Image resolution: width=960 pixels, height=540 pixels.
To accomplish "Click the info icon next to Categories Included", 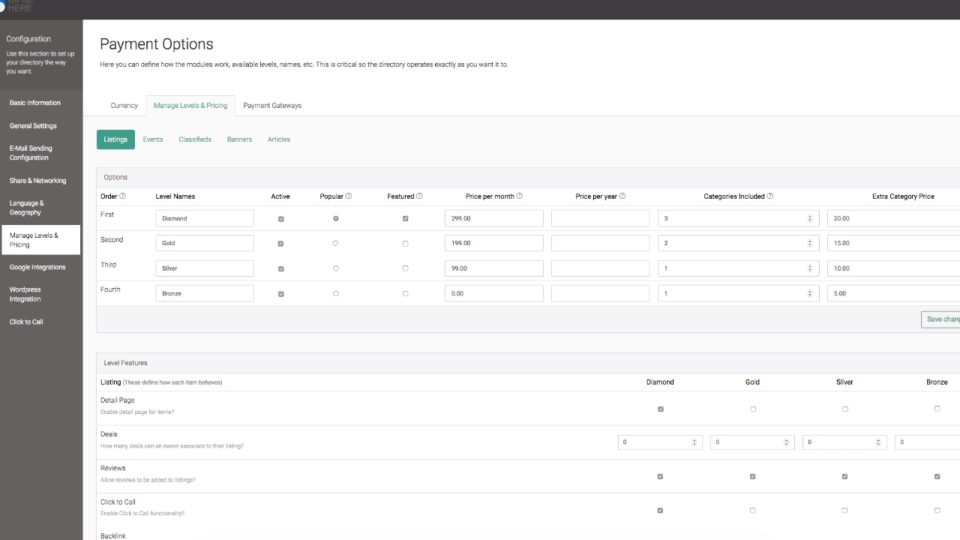I will click(x=770, y=196).
